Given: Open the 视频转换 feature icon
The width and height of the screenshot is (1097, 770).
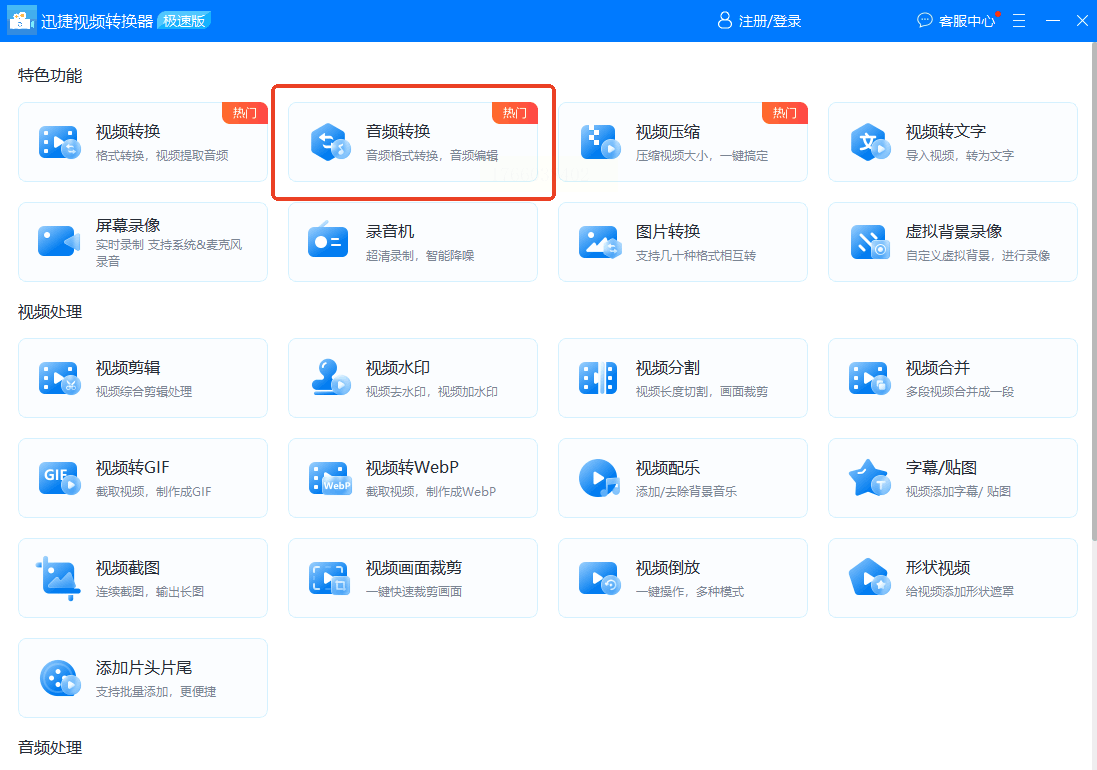Looking at the screenshot, I should point(59,142).
